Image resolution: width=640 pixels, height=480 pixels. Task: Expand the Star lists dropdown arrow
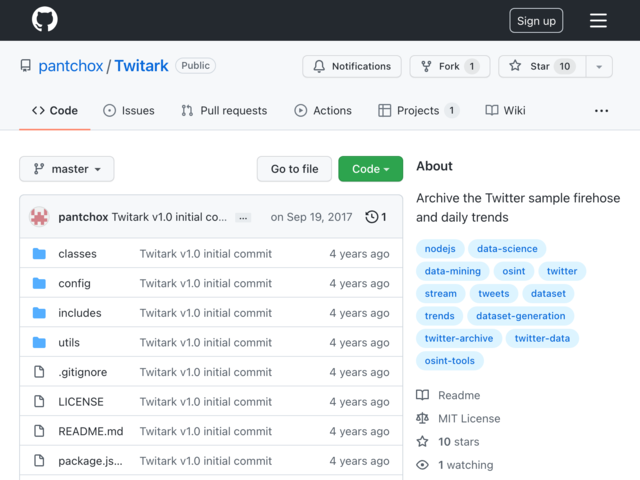point(599,67)
